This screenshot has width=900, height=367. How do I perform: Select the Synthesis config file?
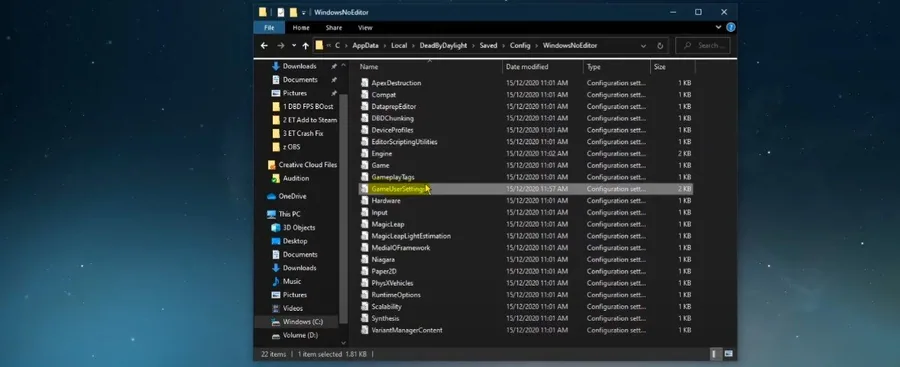pos(385,319)
